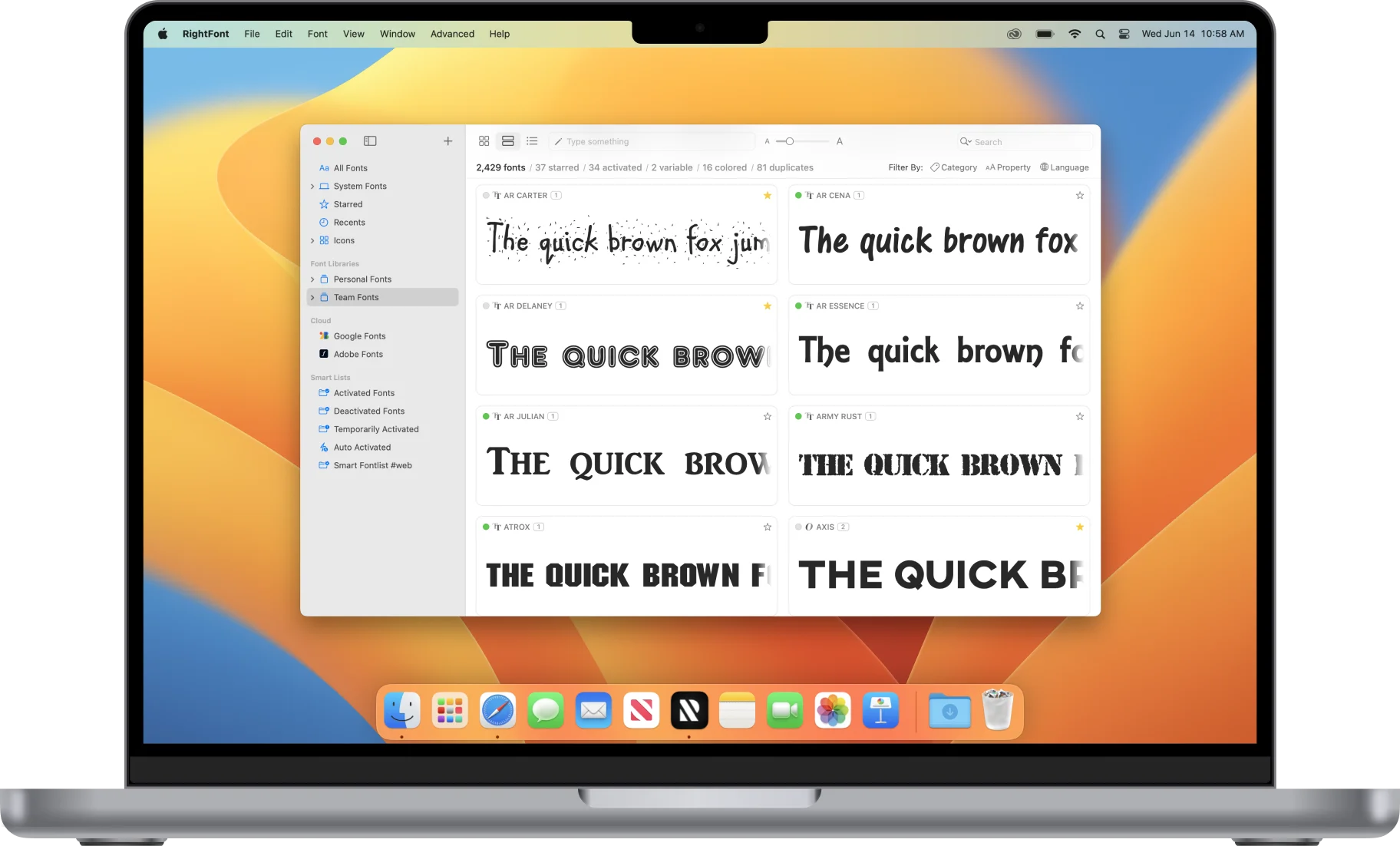Open the Font menu
1400x846 pixels.
click(x=318, y=34)
